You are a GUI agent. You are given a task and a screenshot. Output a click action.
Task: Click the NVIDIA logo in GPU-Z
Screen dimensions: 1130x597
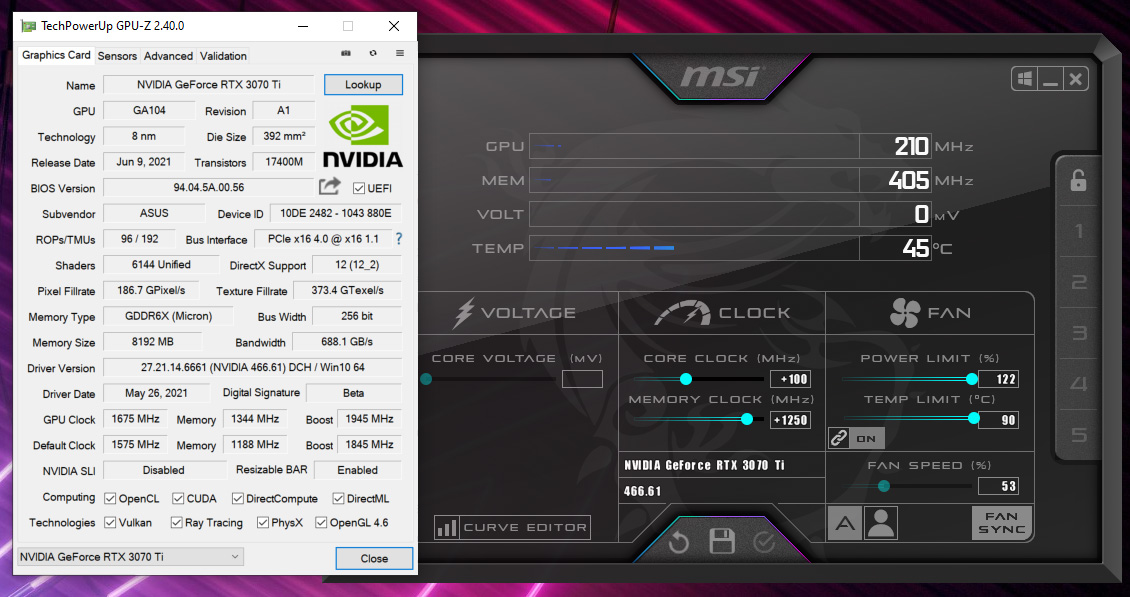pos(362,136)
